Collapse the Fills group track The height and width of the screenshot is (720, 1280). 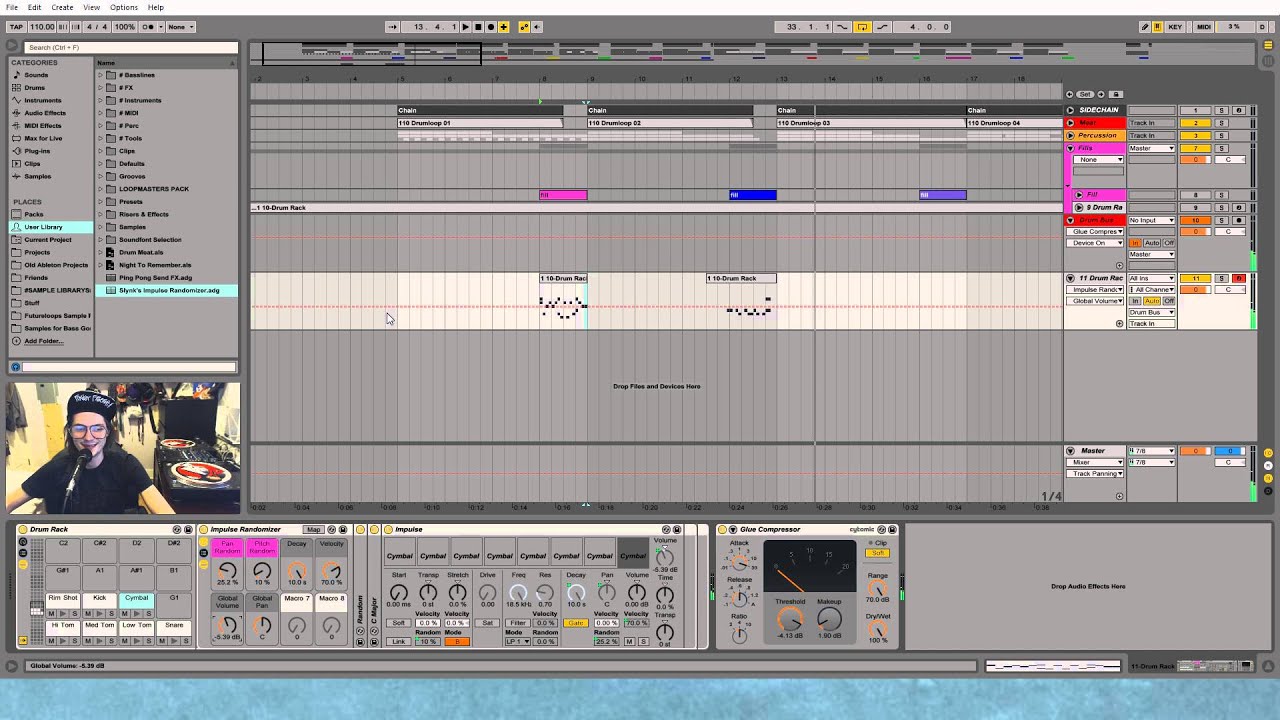(x=1070, y=148)
